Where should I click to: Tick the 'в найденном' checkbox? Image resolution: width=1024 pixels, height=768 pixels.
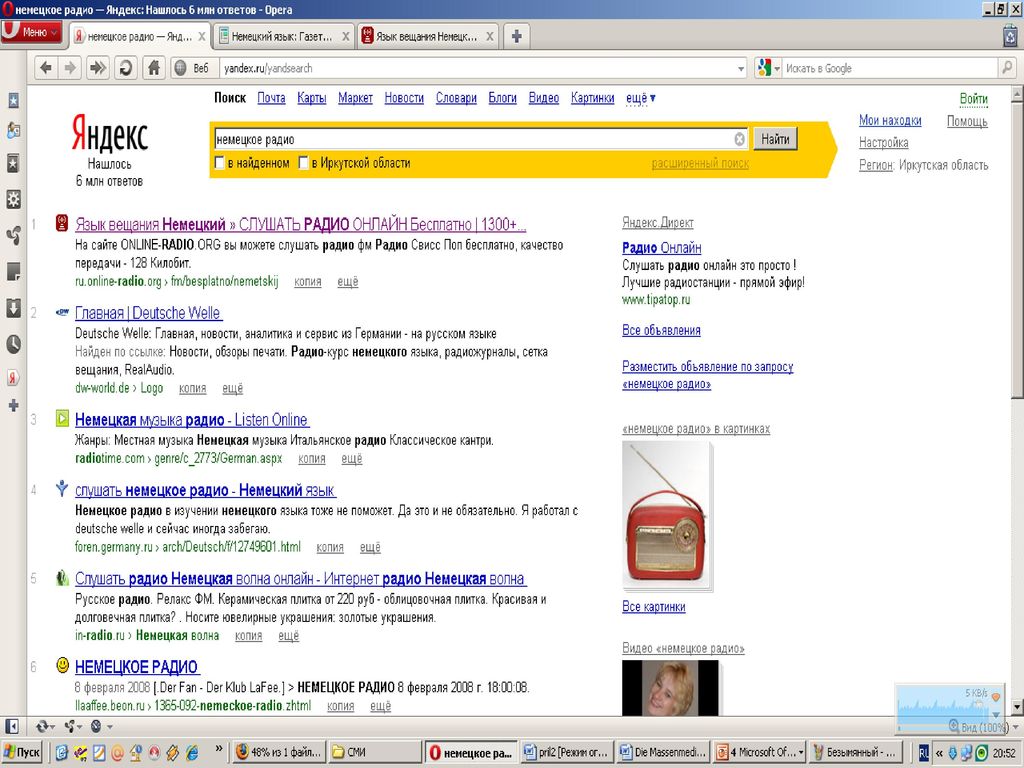[x=219, y=163]
